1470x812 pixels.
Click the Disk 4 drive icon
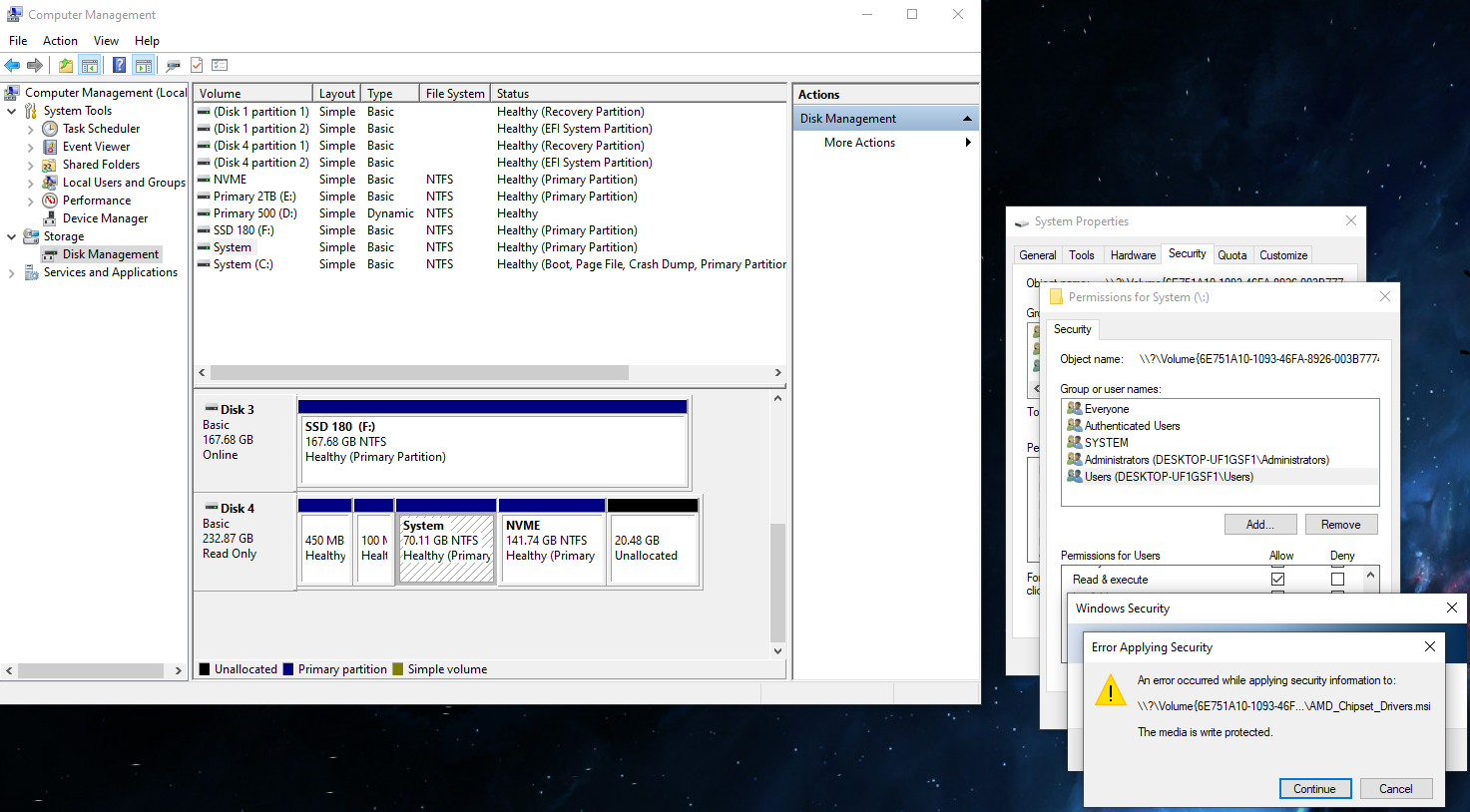pyautogui.click(x=211, y=508)
